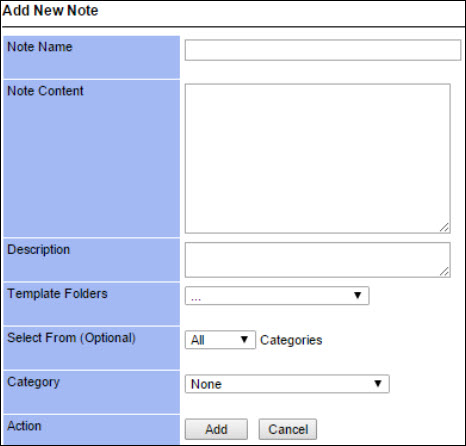Click the Description box resize grip
Image resolution: width=466 pixels, height=446 pixels.
pos(444,271)
